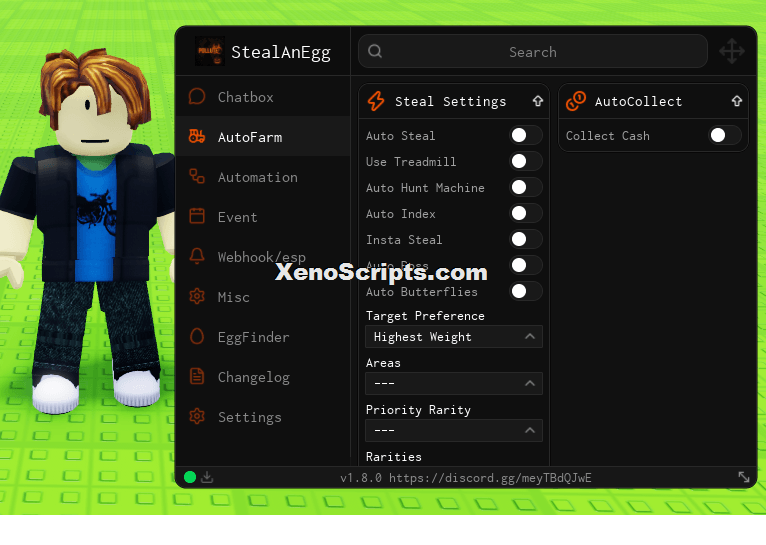Viewport: 766px width, 545px height.
Task: Open the Misc tab
Action: pos(263,297)
